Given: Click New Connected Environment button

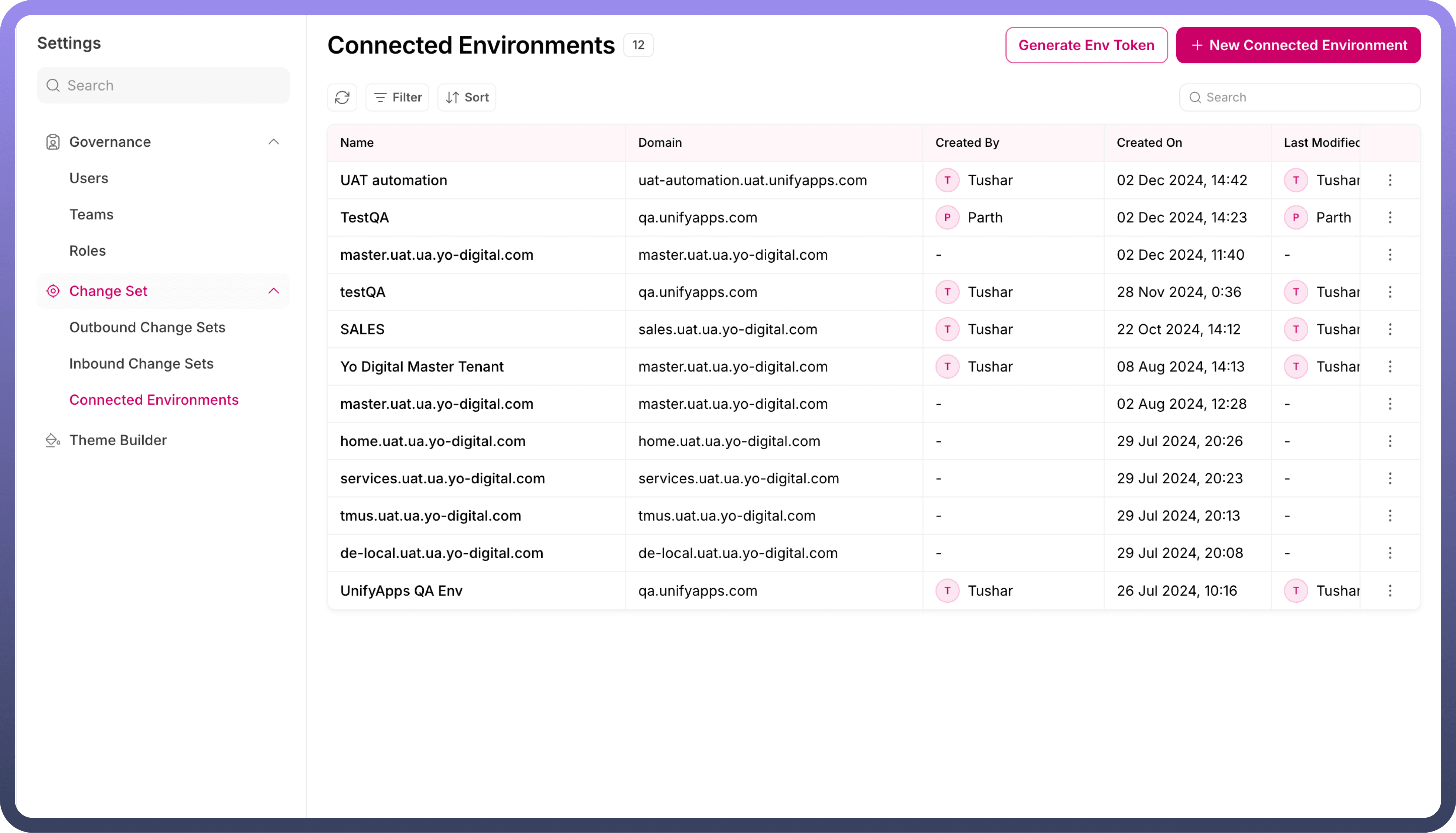Looking at the screenshot, I should coord(1298,45).
